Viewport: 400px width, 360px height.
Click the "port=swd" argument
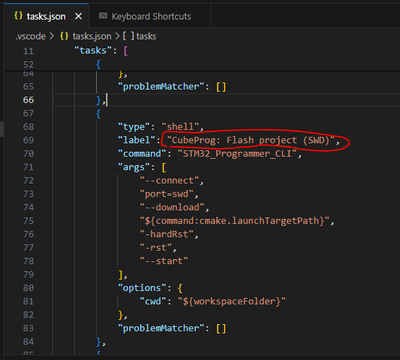pyautogui.click(x=167, y=194)
